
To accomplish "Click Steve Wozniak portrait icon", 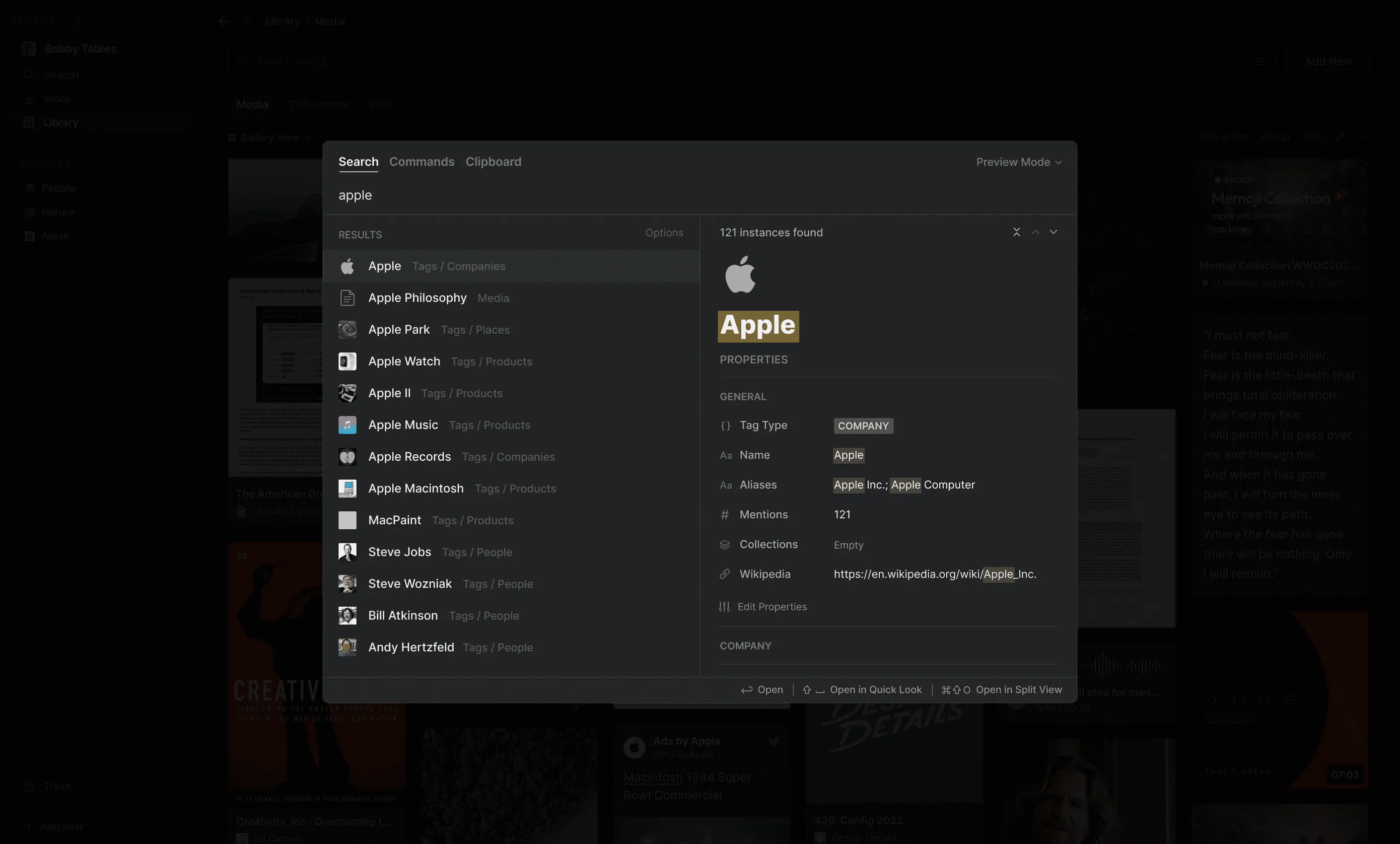I will [347, 584].
